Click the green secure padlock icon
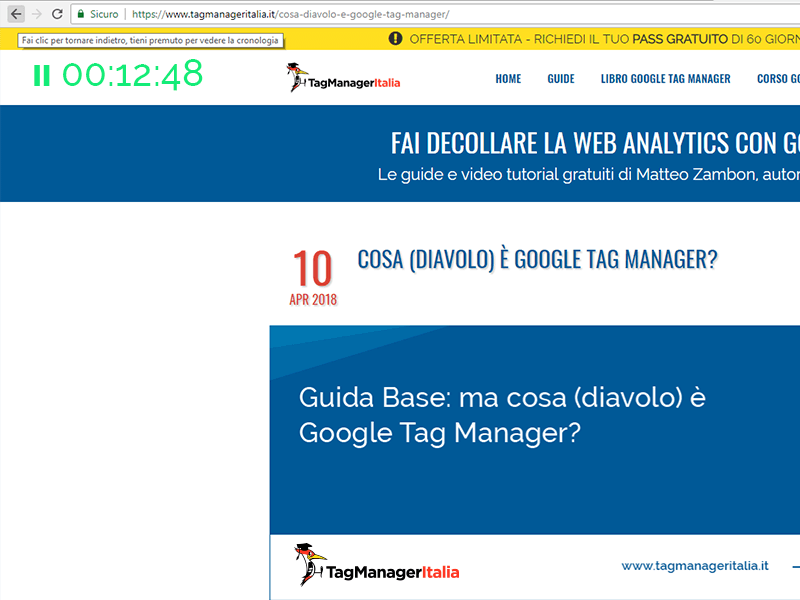 (81, 14)
